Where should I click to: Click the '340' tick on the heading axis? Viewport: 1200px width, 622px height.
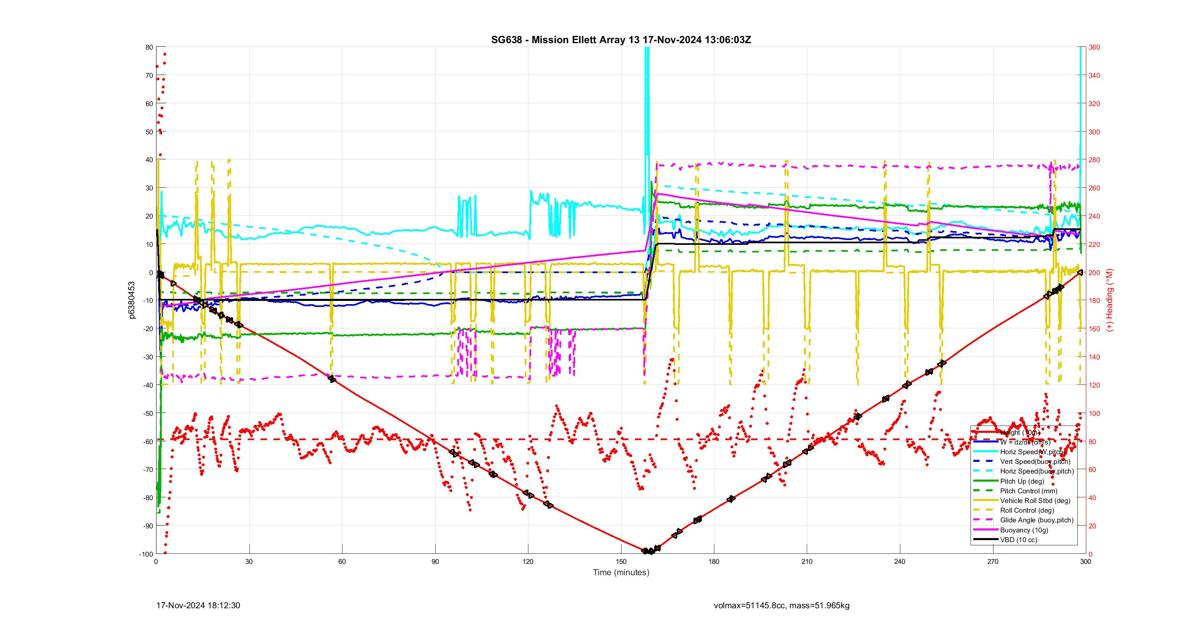(1095, 75)
